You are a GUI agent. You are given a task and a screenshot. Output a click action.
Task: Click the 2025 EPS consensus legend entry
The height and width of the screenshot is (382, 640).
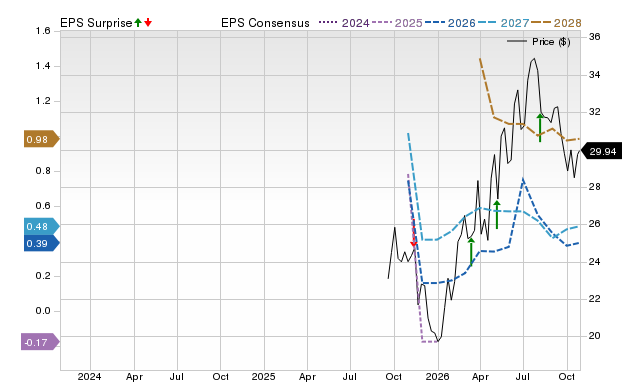click(x=397, y=23)
